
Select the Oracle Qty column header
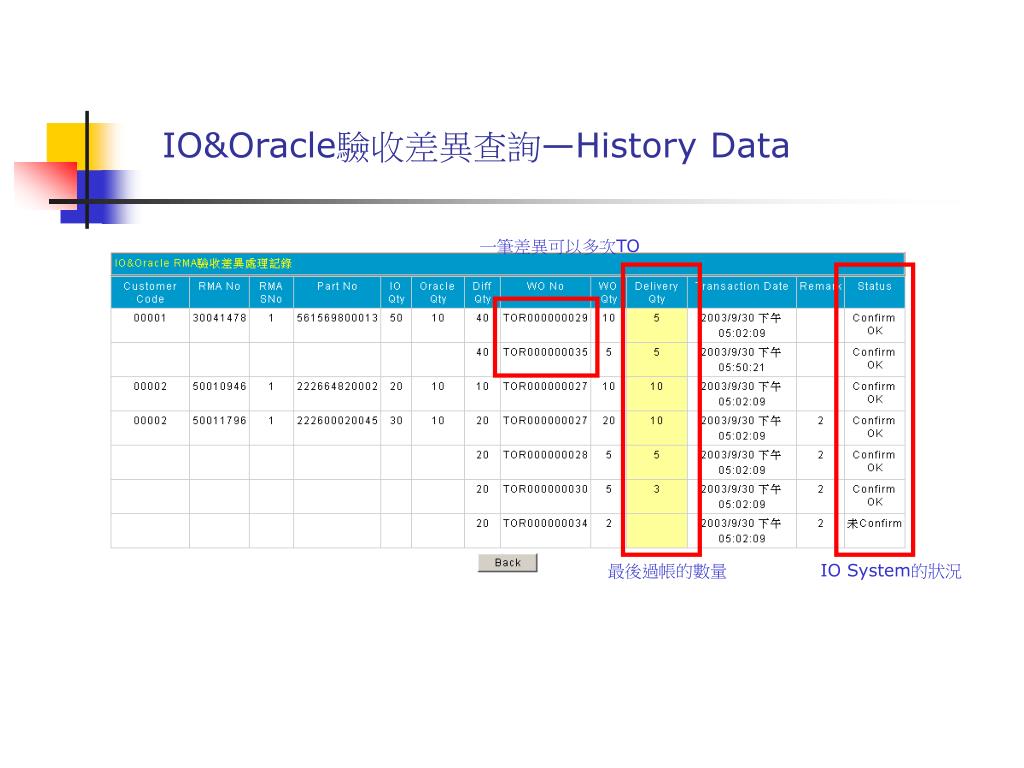pos(438,293)
